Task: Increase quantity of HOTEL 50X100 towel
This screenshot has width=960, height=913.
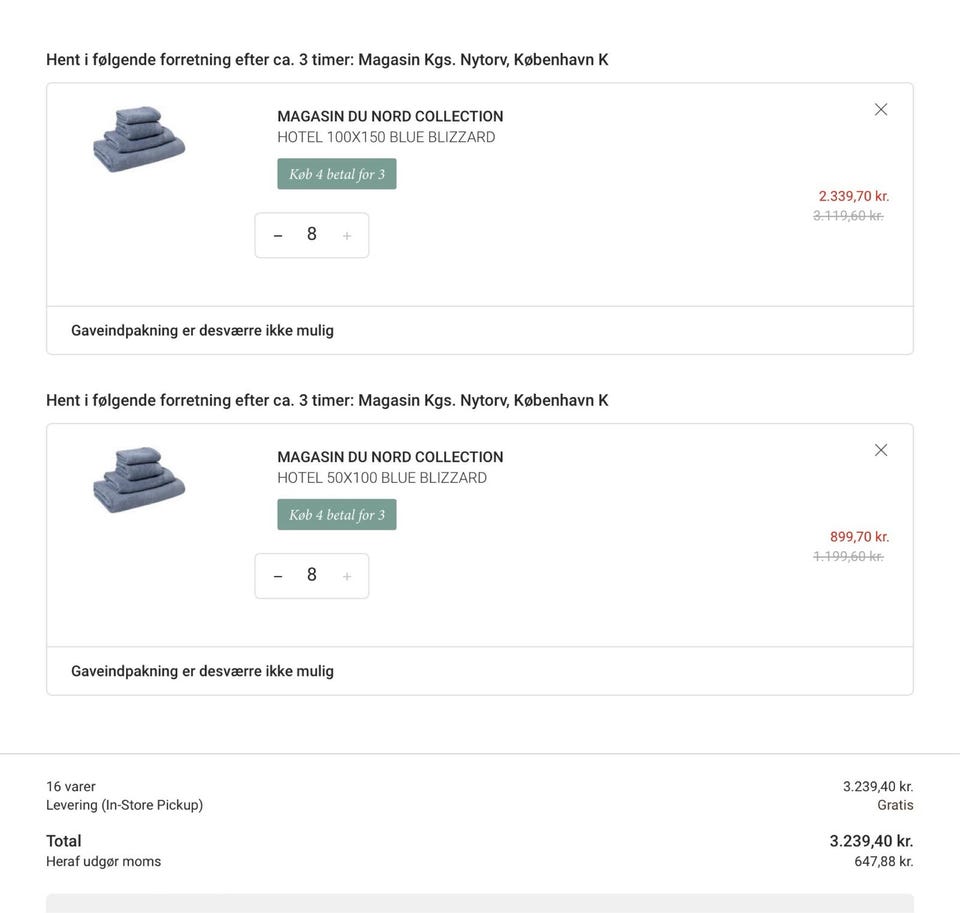Action: click(x=347, y=577)
